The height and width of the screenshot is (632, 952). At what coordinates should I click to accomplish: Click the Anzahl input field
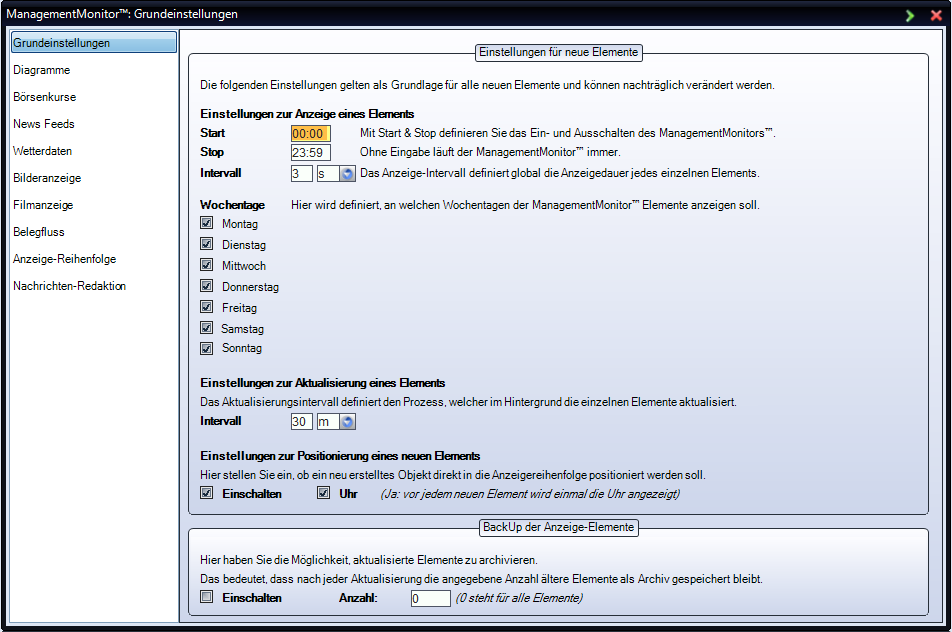[x=430, y=599]
